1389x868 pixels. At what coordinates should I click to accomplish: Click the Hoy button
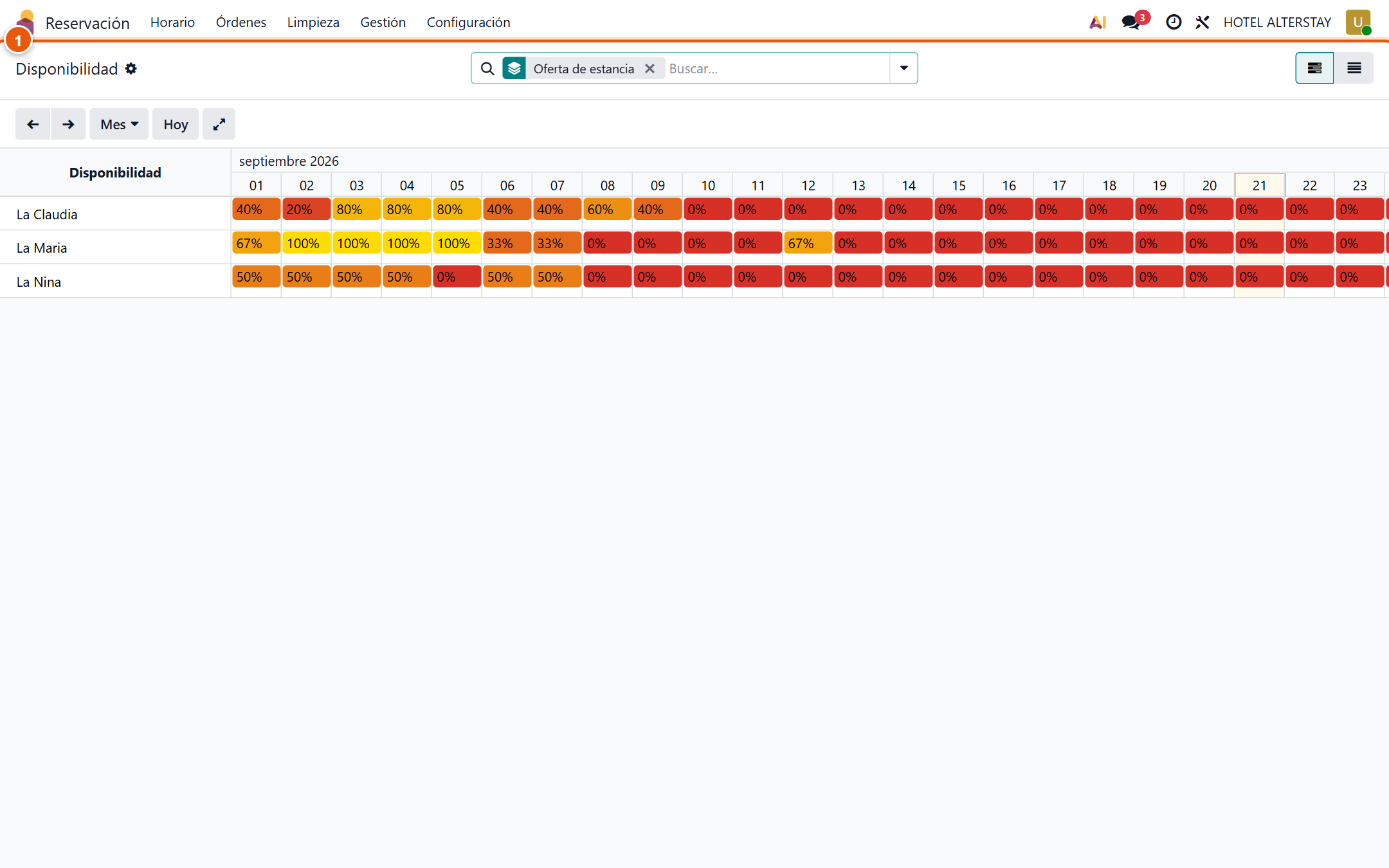[x=176, y=124]
